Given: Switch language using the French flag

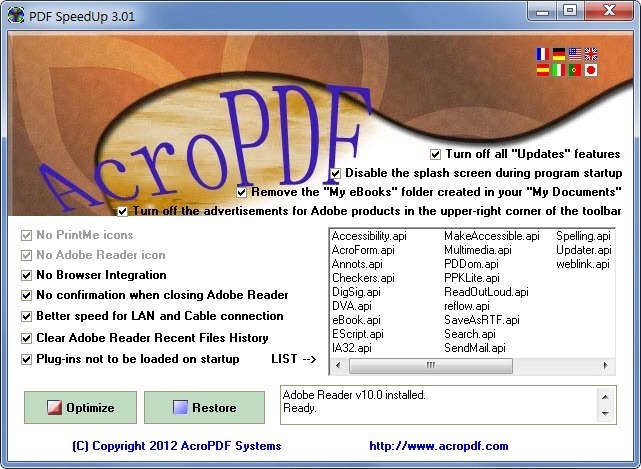Looking at the screenshot, I should coord(542,54).
